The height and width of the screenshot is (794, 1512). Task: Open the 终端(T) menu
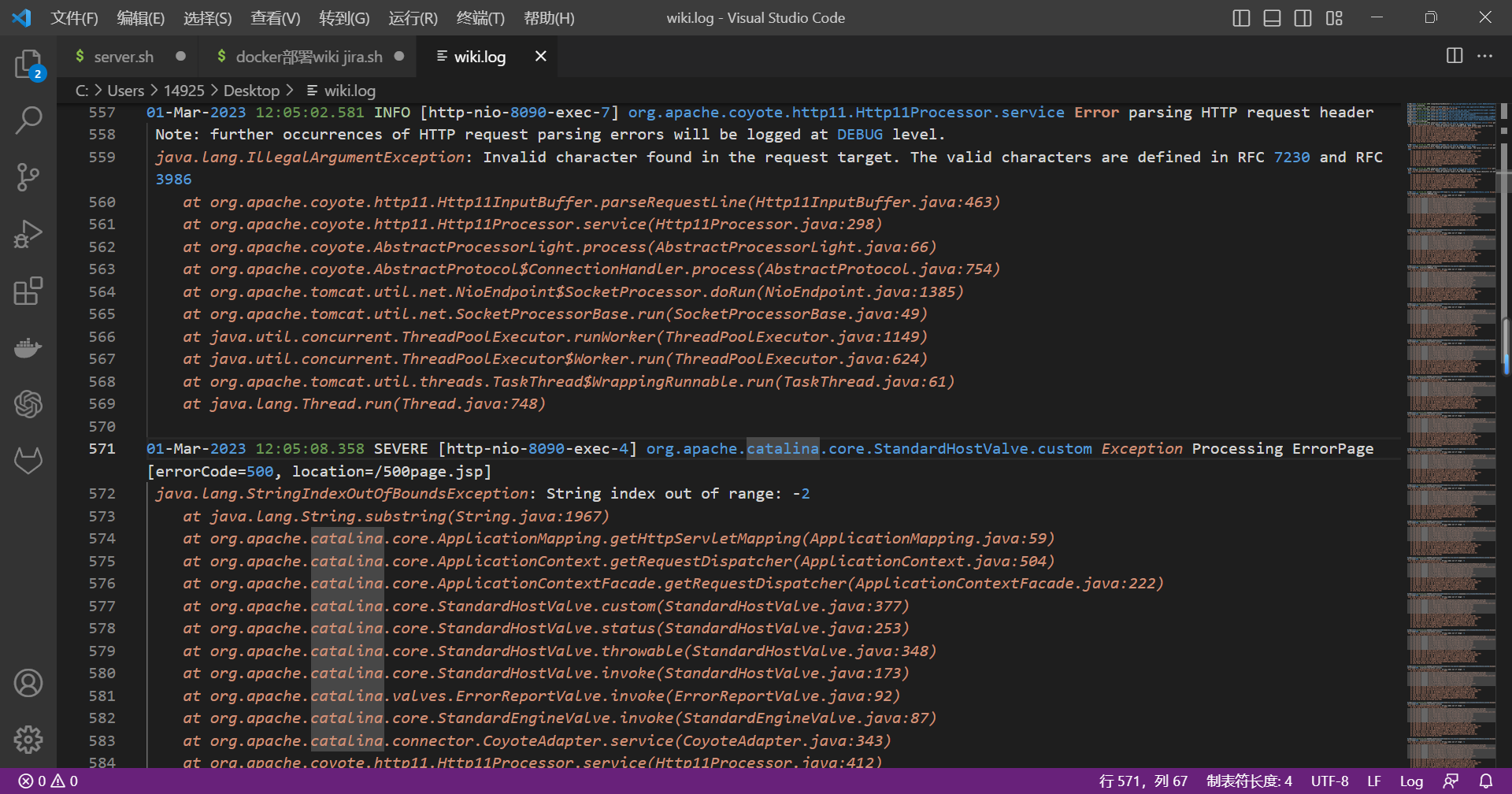pos(480,17)
